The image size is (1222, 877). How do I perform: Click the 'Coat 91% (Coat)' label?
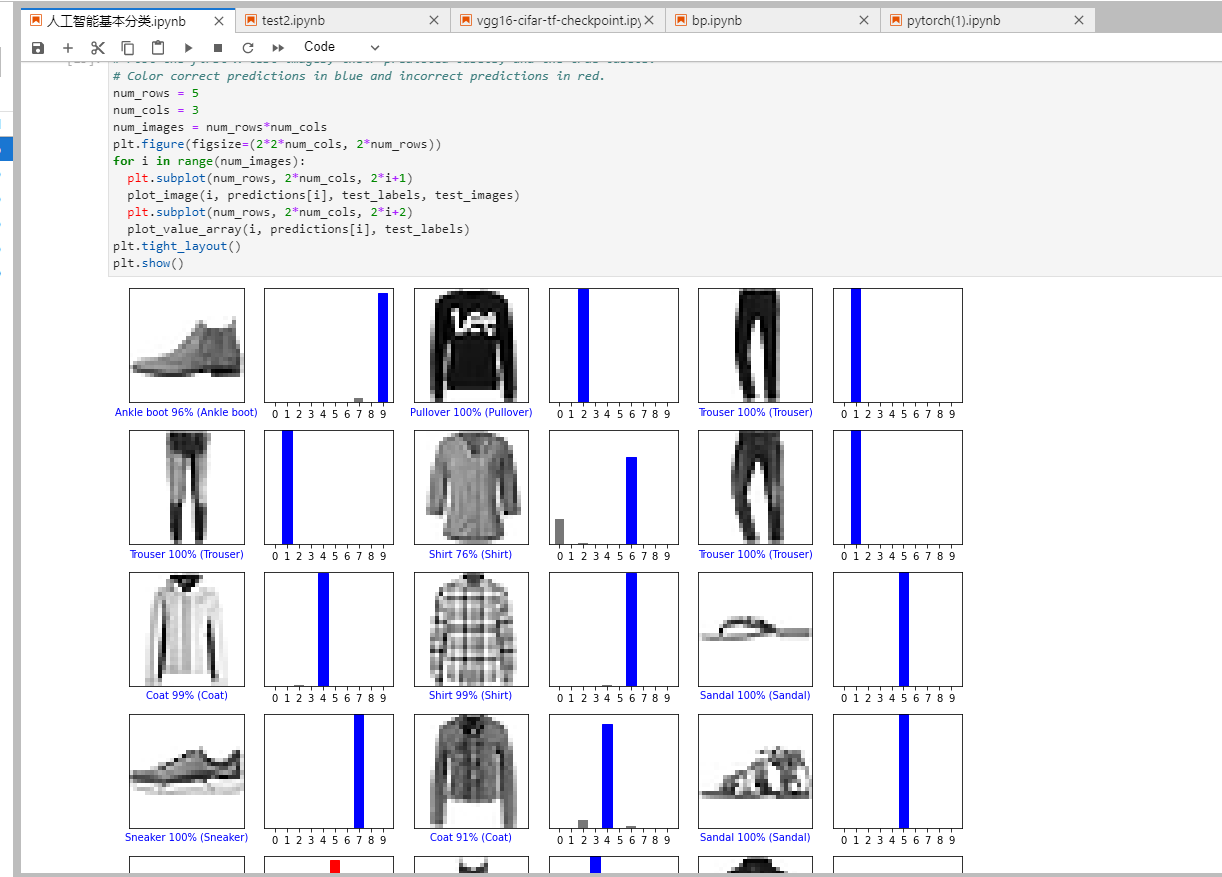[471, 838]
